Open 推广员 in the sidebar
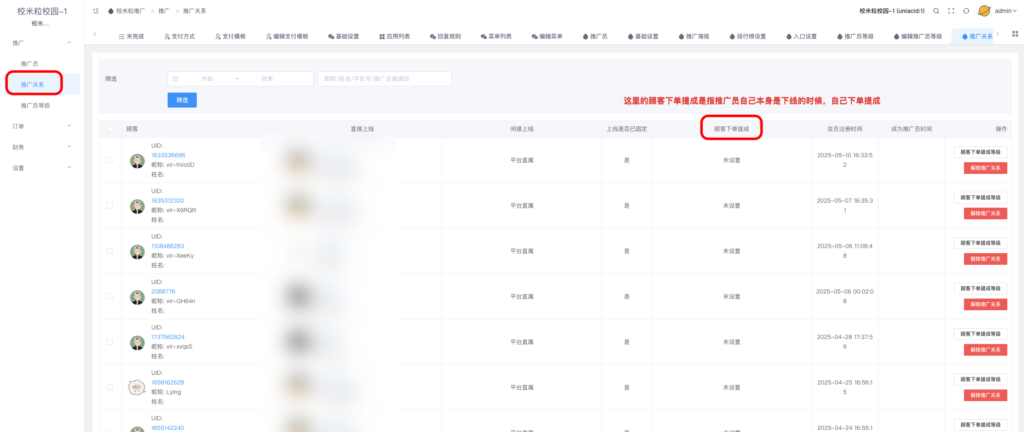Viewport: 1024px width, 432px height. (30, 64)
